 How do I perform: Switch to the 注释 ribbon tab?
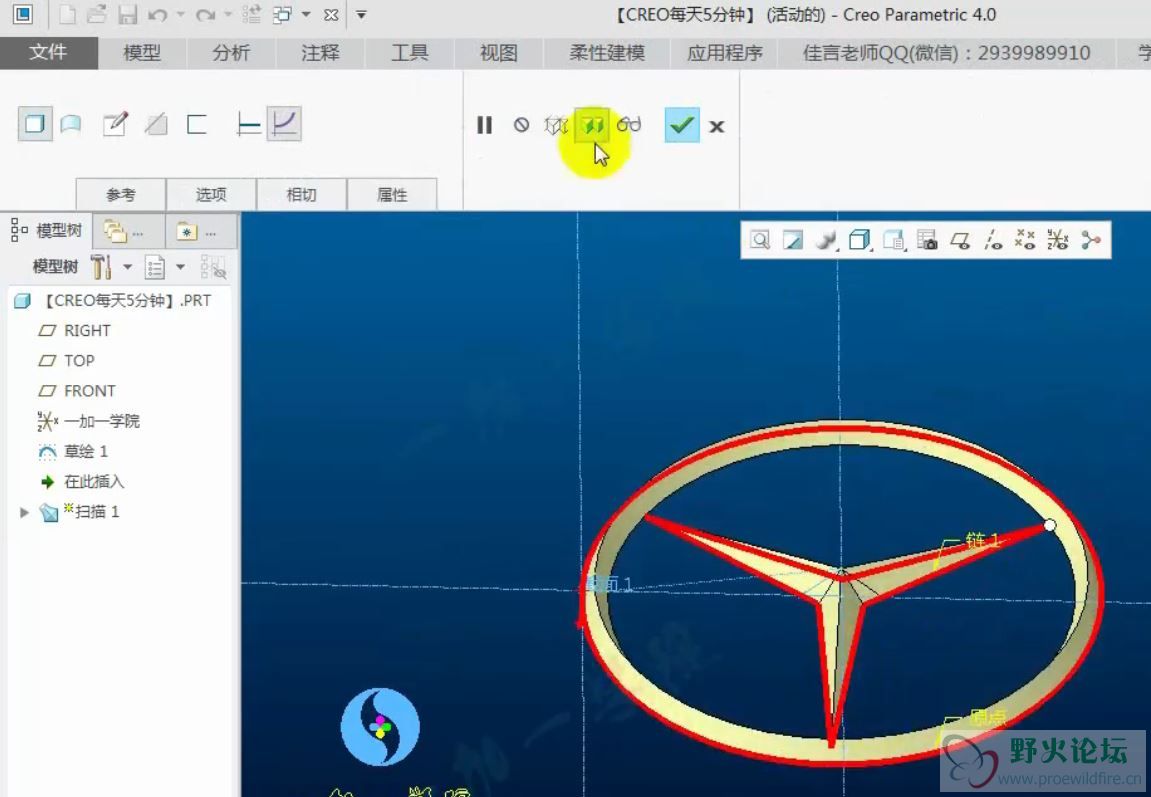(320, 53)
